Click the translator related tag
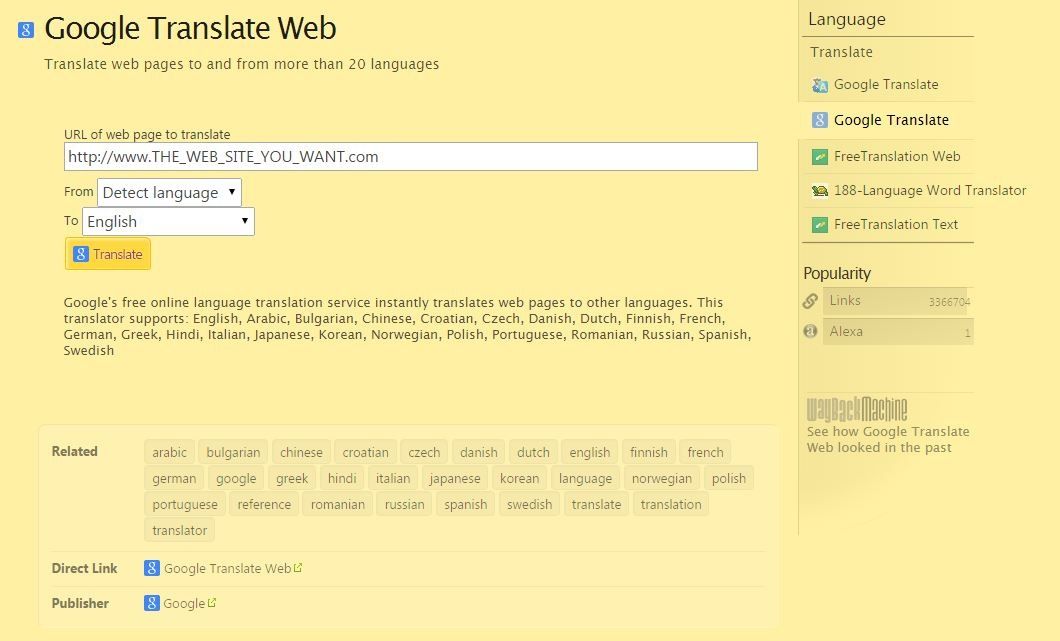 [x=179, y=531]
